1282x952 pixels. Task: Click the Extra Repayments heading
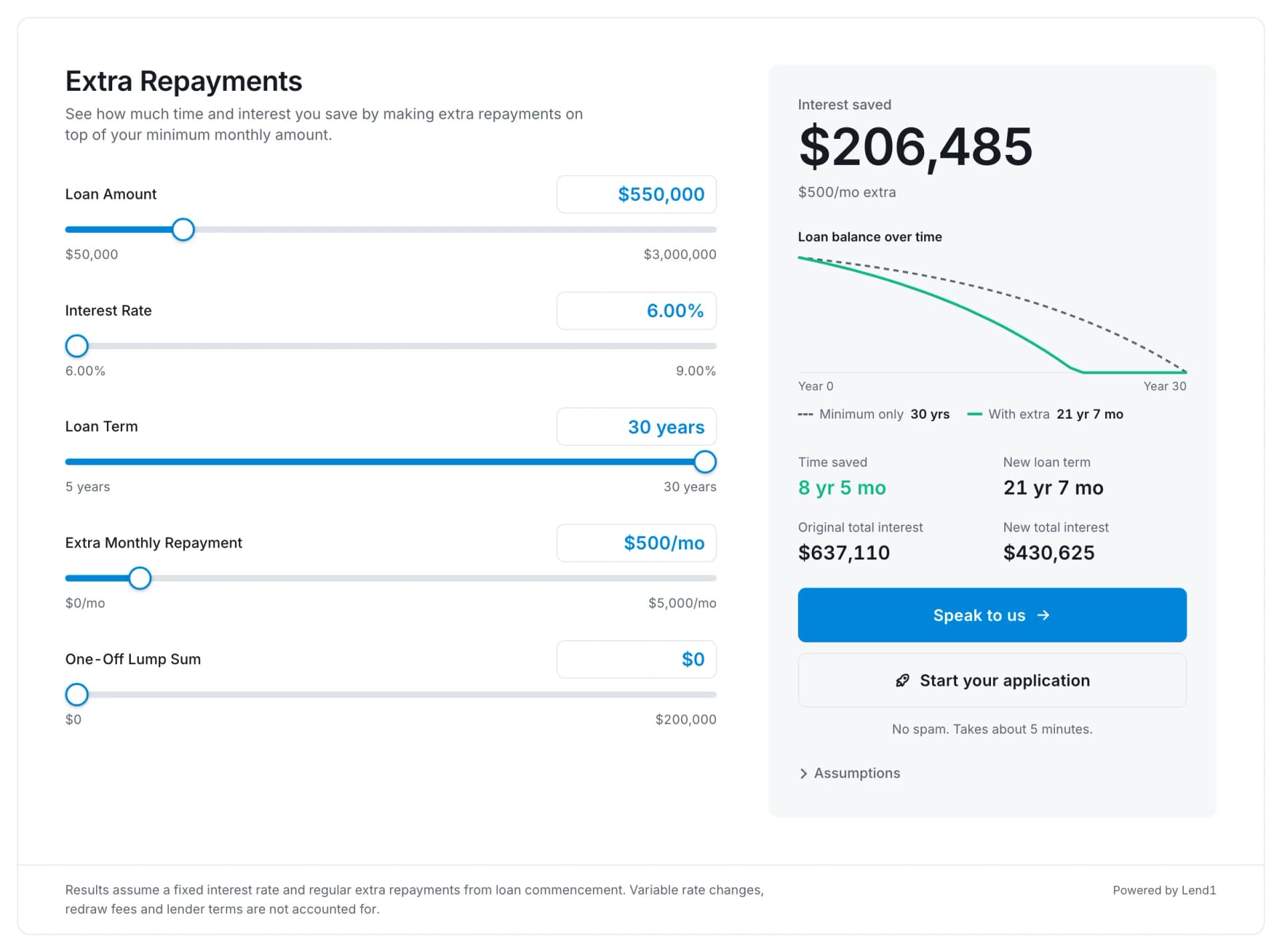point(184,81)
